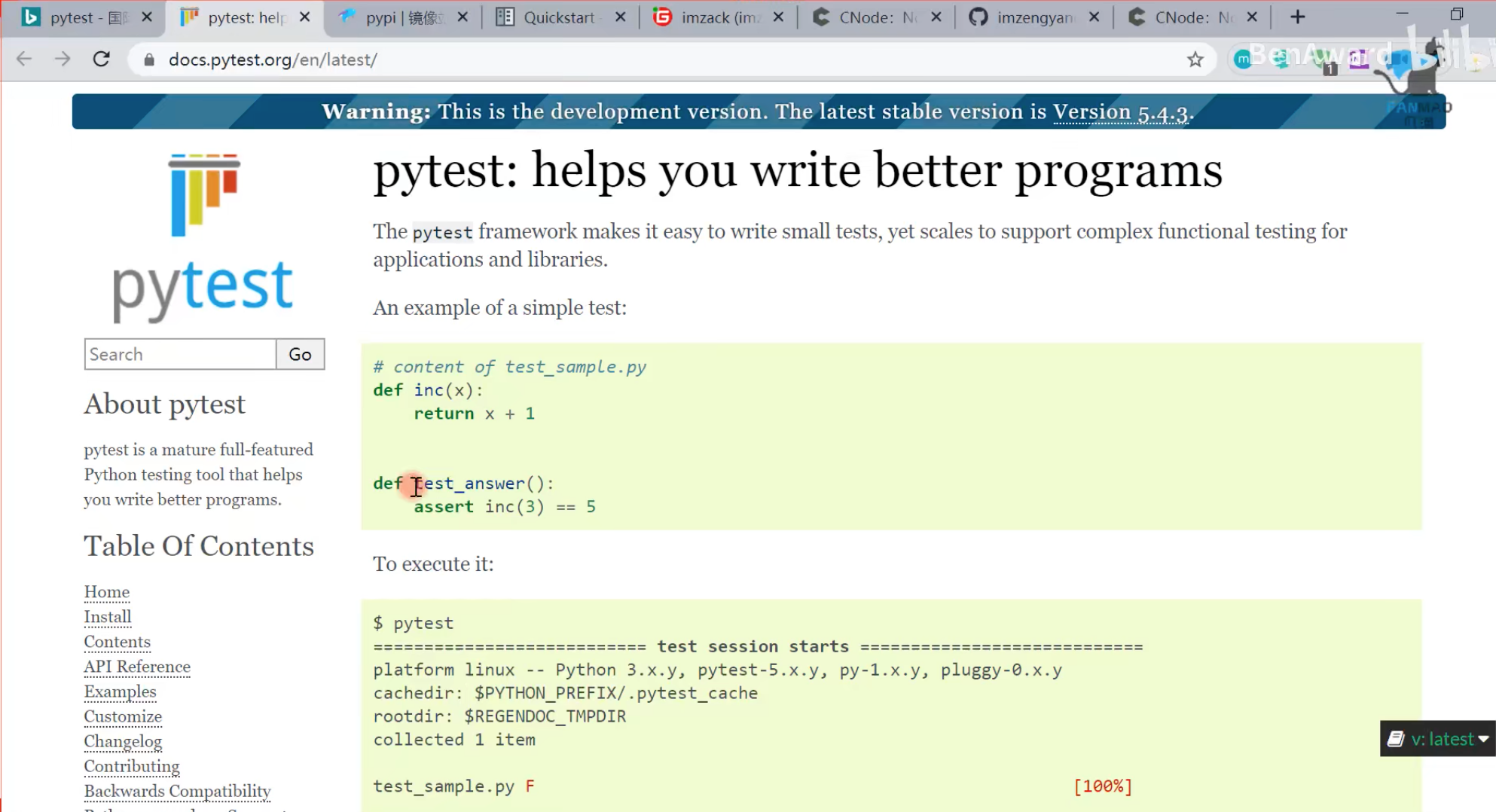The image size is (1496, 812).
Task: Close the last CNode tab
Action: point(1252,17)
